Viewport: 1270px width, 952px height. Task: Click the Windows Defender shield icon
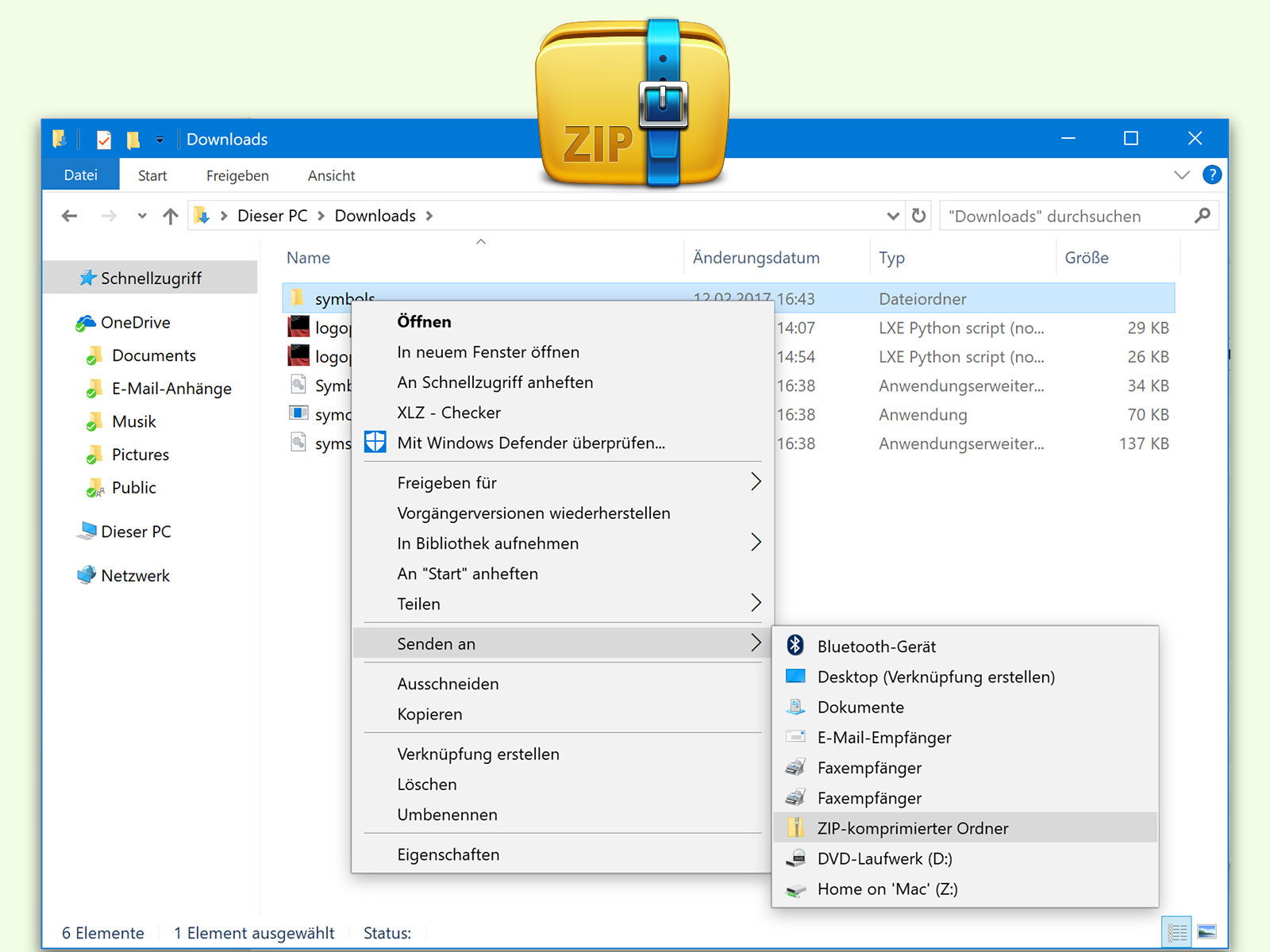(x=375, y=442)
